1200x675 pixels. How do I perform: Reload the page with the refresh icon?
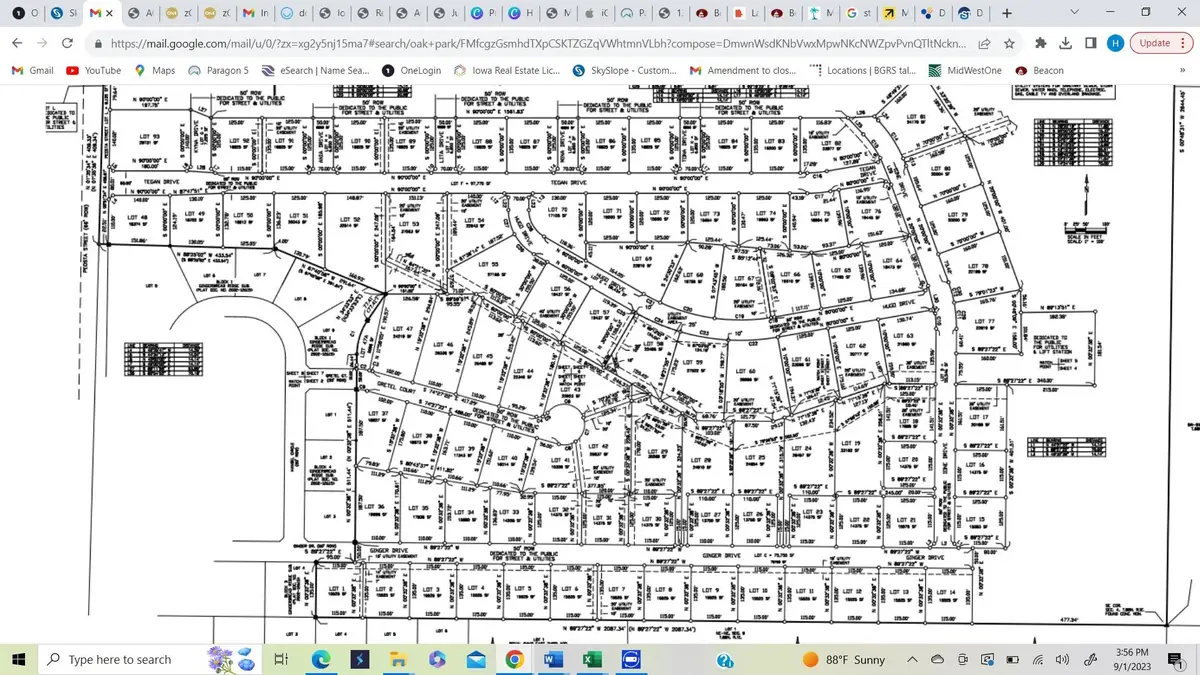pyautogui.click(x=66, y=44)
